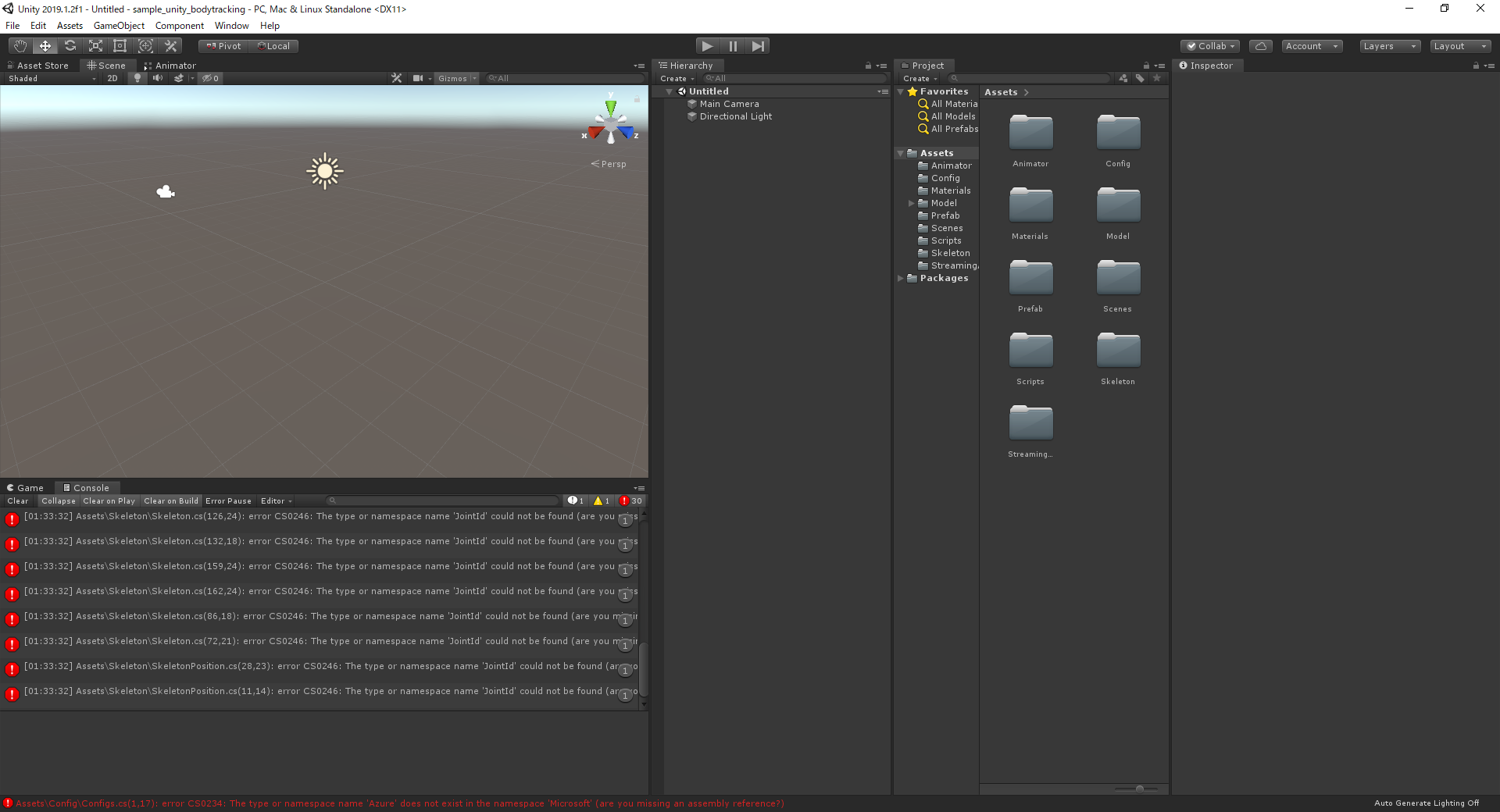
Task: Toggle error messages filter showing 30
Action: tap(631, 501)
